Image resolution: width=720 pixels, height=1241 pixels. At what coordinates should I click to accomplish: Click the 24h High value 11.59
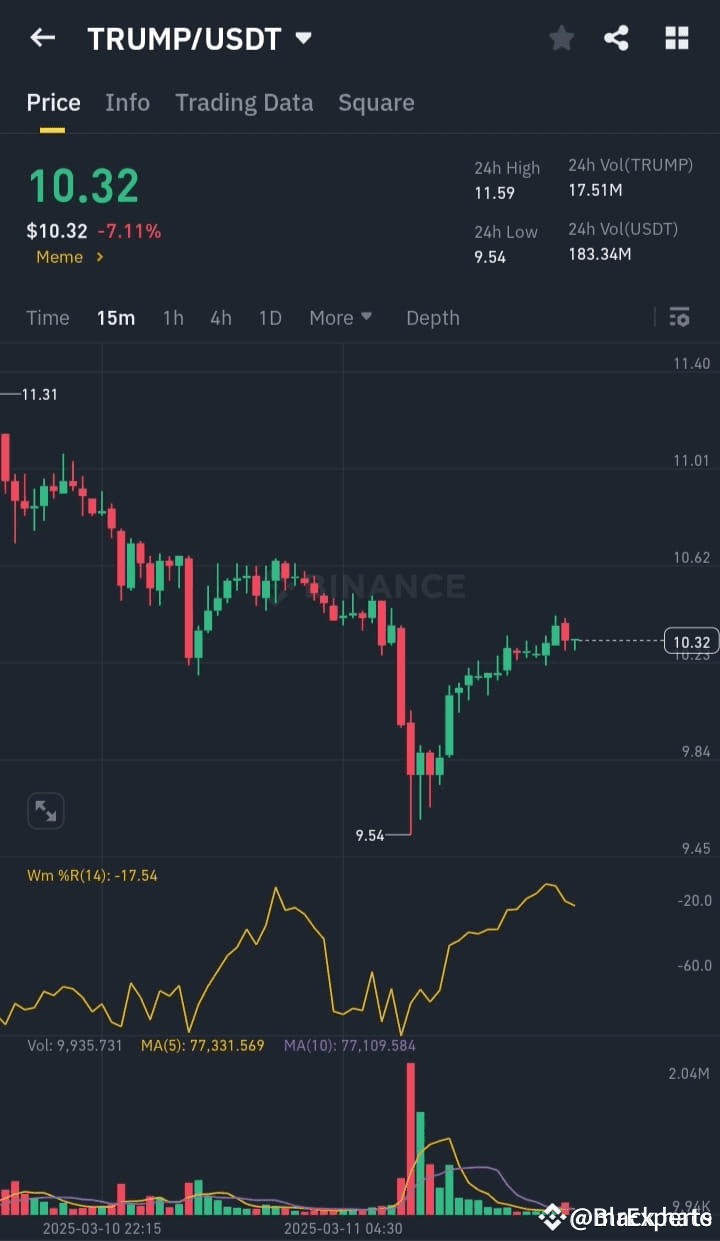[x=494, y=192]
